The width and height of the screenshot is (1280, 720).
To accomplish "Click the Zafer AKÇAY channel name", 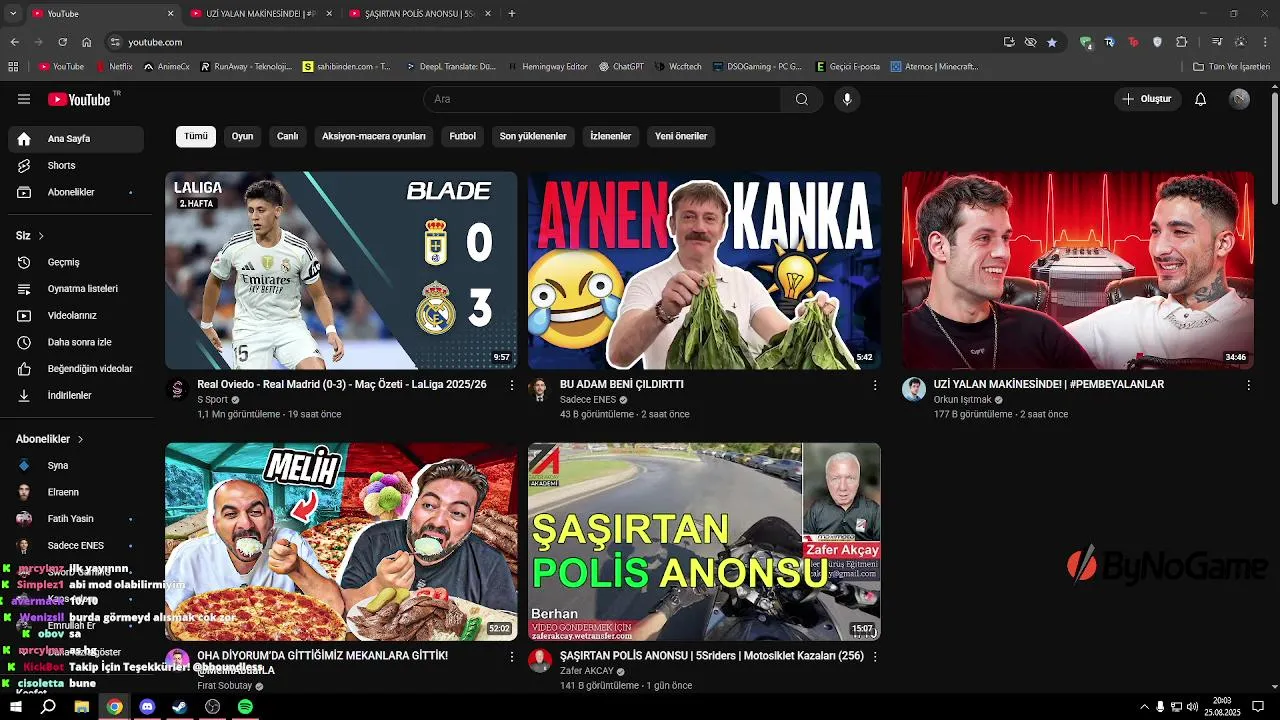I will click(x=587, y=671).
